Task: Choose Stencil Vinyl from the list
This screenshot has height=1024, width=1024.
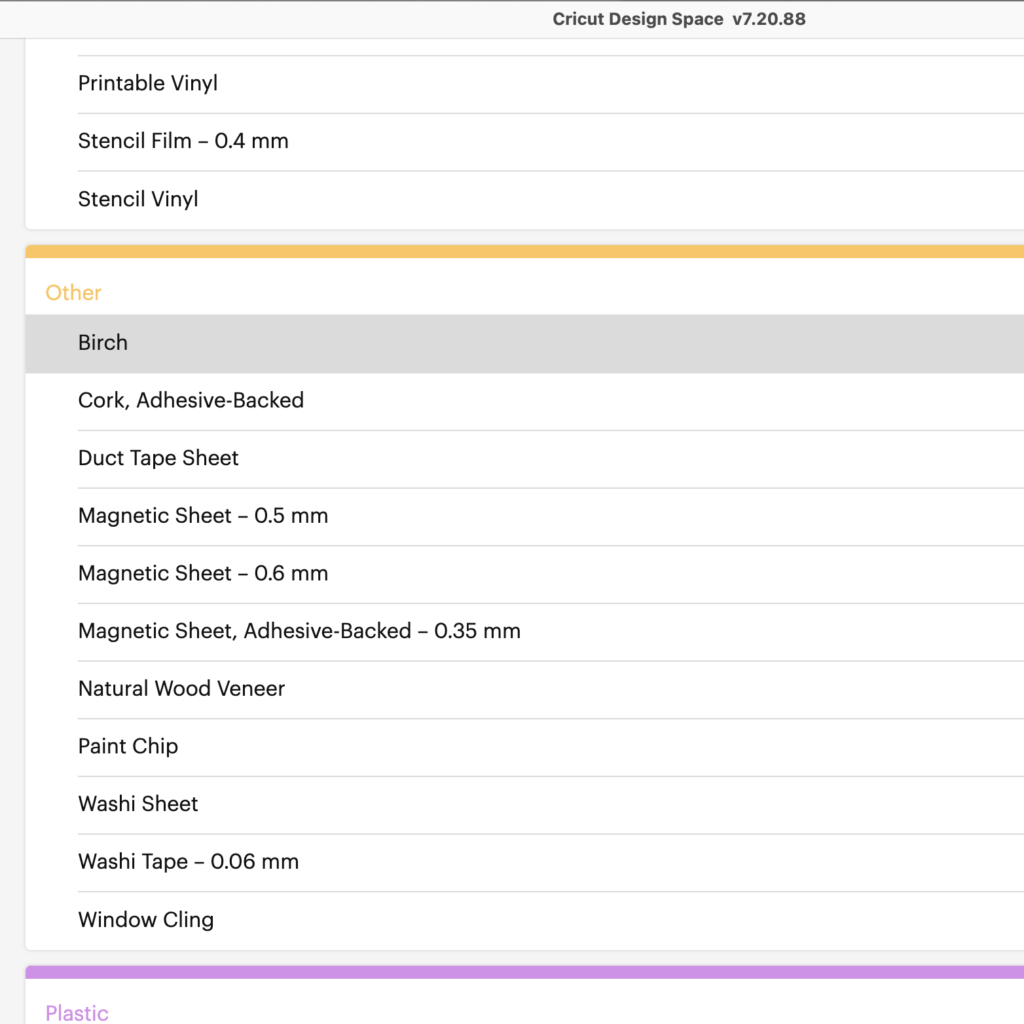Action: (524, 200)
